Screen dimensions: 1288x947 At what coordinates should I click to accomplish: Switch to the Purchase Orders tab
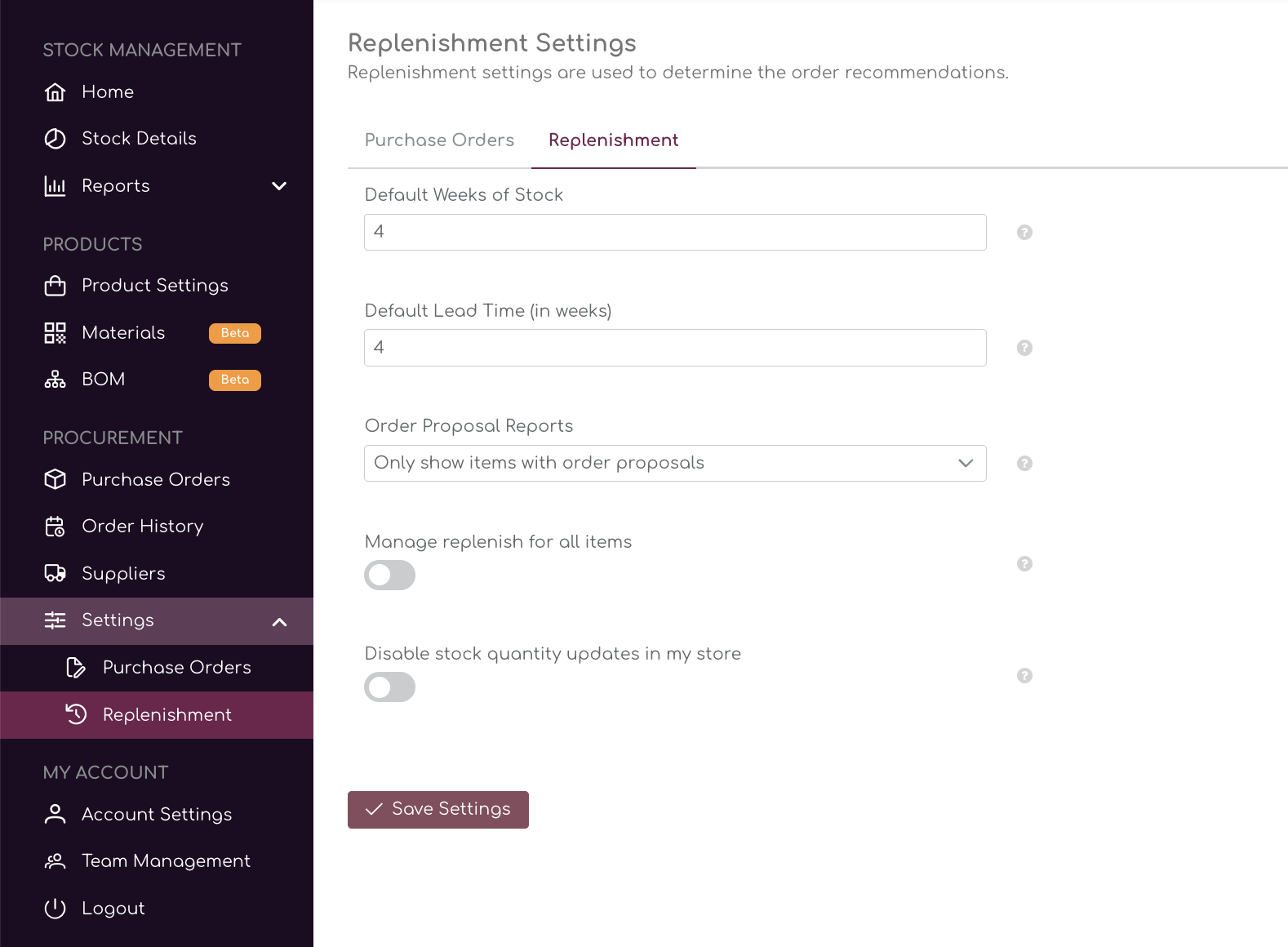click(439, 140)
